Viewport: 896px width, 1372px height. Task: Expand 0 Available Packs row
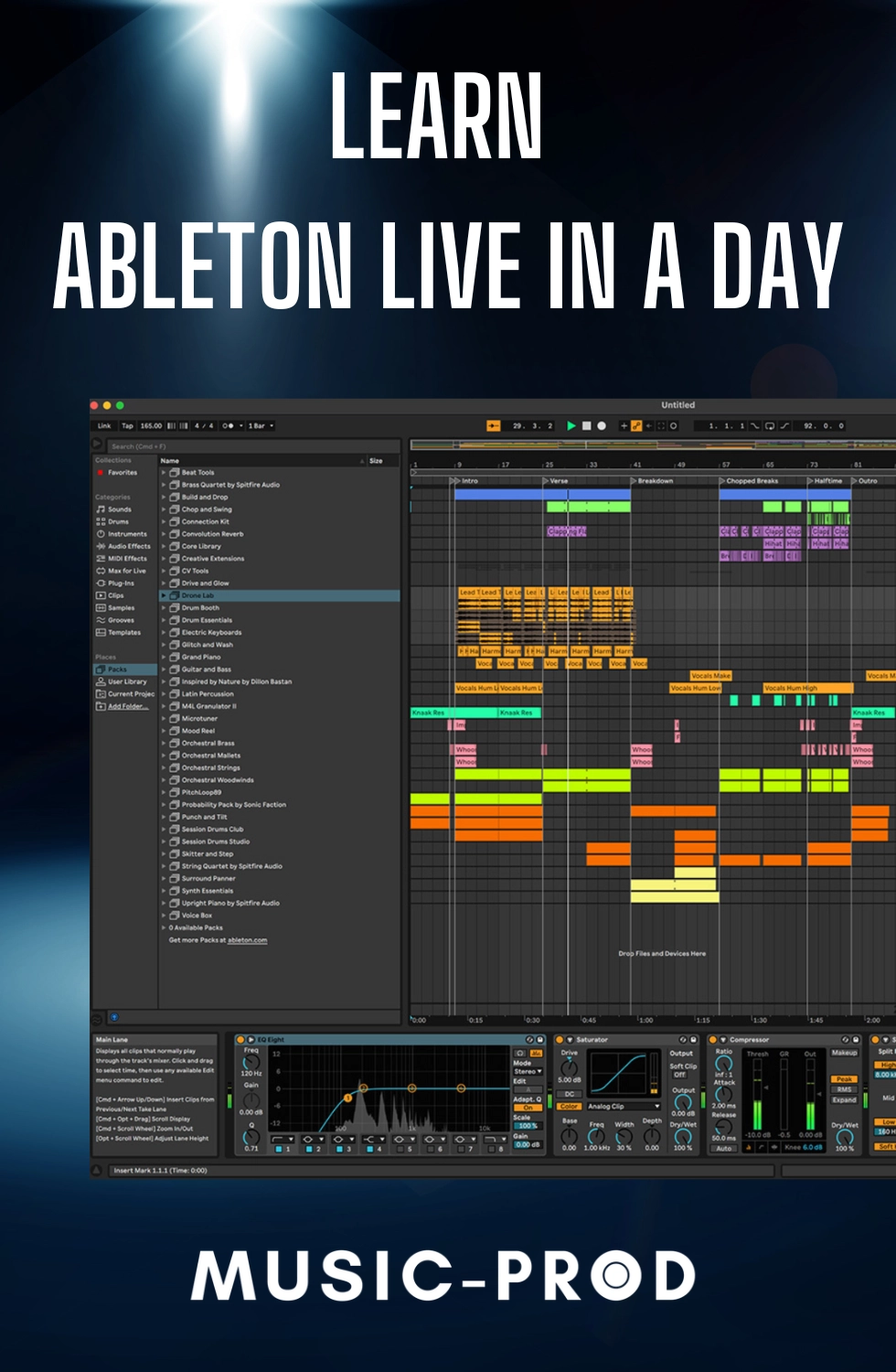tap(165, 927)
